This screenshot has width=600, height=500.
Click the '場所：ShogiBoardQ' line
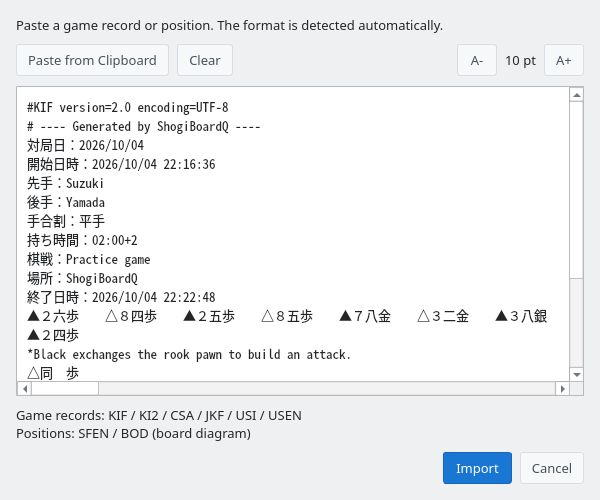82,278
